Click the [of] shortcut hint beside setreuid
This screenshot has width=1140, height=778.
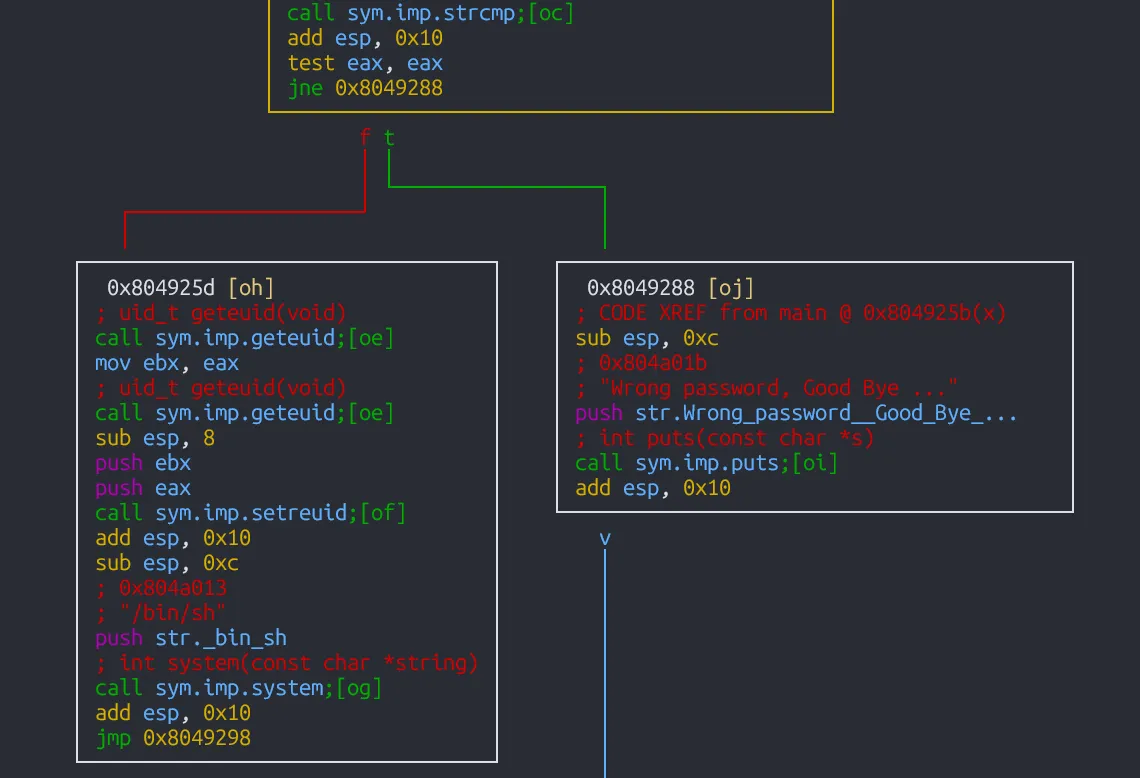[385, 513]
